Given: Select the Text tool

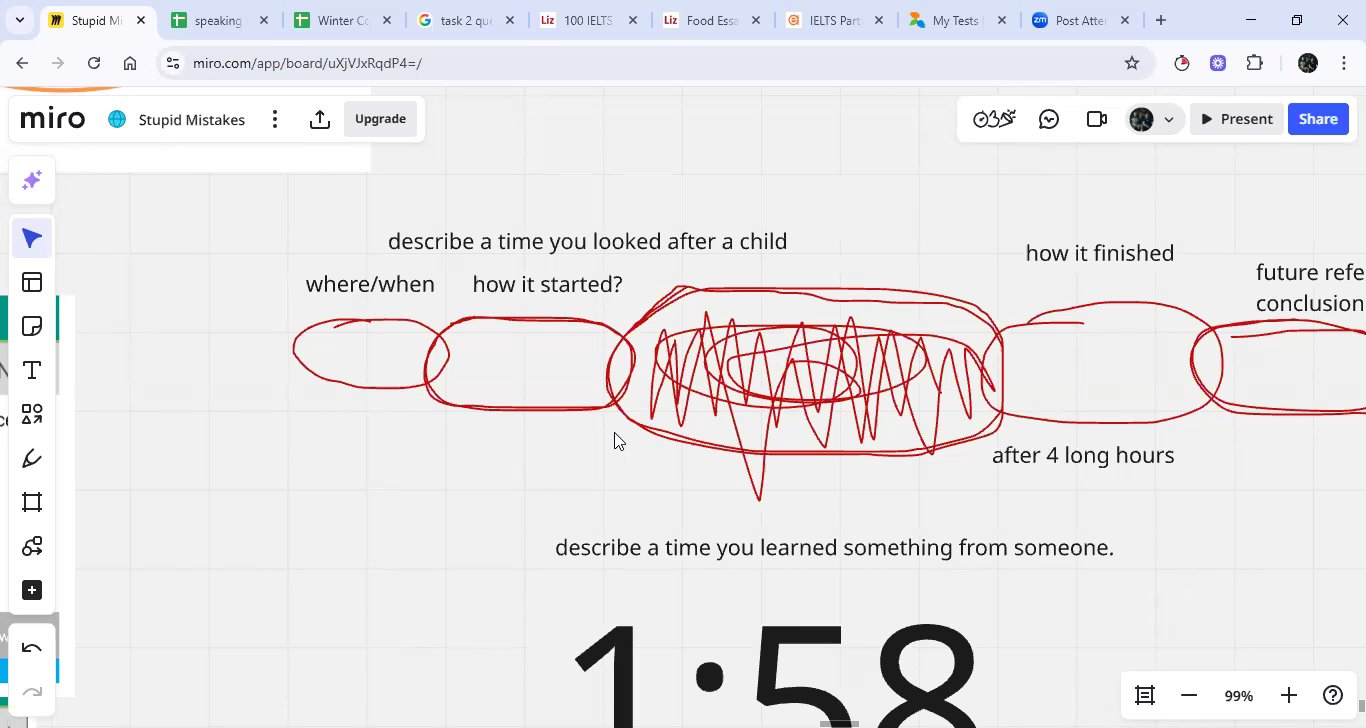Looking at the screenshot, I should coord(32,370).
